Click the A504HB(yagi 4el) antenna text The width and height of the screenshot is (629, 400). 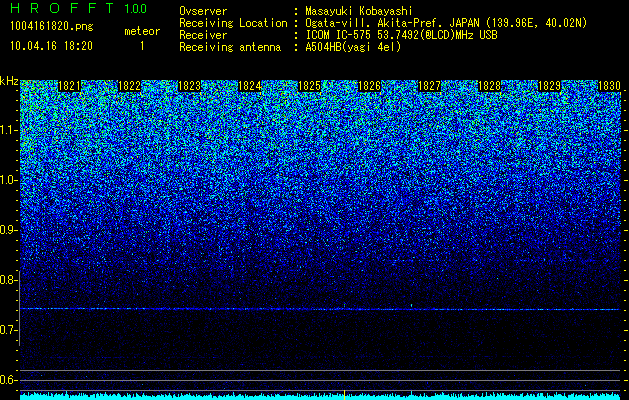353,47
